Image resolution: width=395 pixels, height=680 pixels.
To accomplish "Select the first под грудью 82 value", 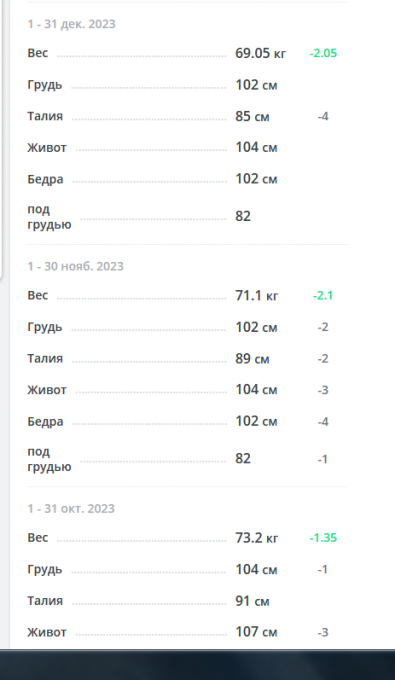I will point(243,216).
